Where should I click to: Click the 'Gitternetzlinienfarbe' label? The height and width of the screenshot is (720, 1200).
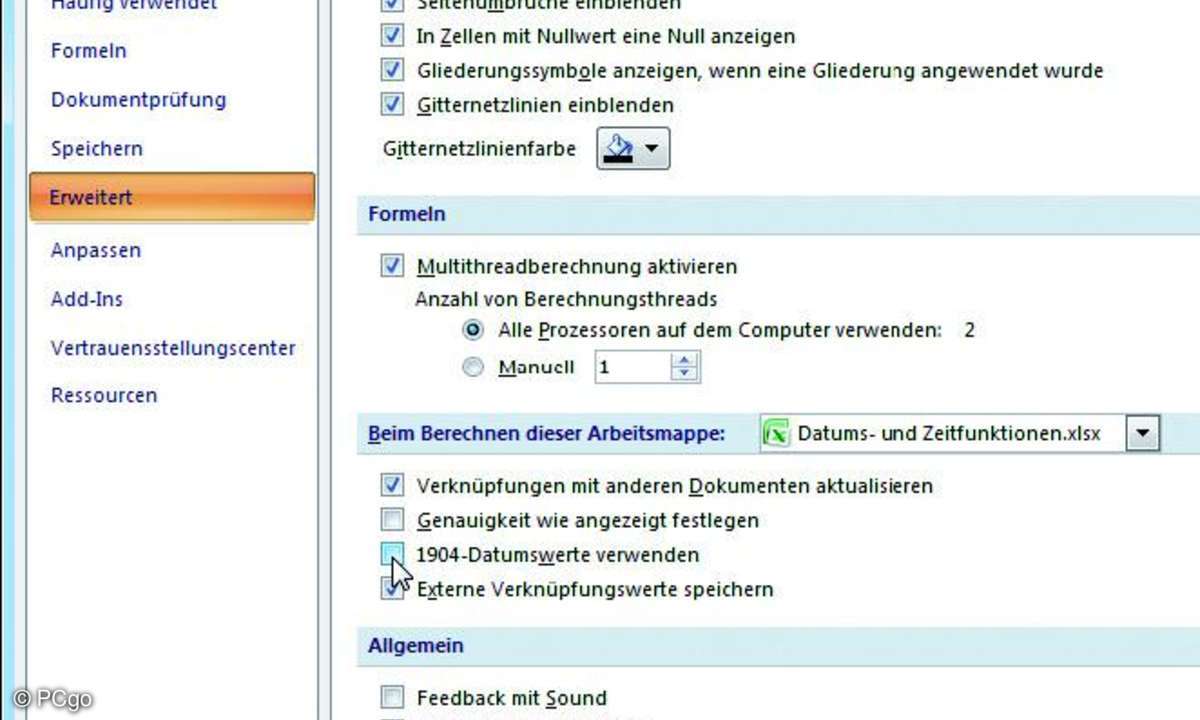point(479,149)
